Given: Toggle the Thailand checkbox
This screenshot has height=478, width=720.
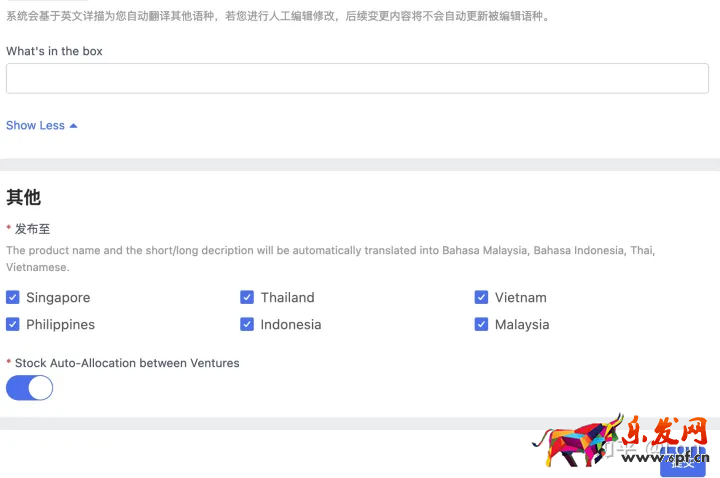Looking at the screenshot, I should 247,297.
